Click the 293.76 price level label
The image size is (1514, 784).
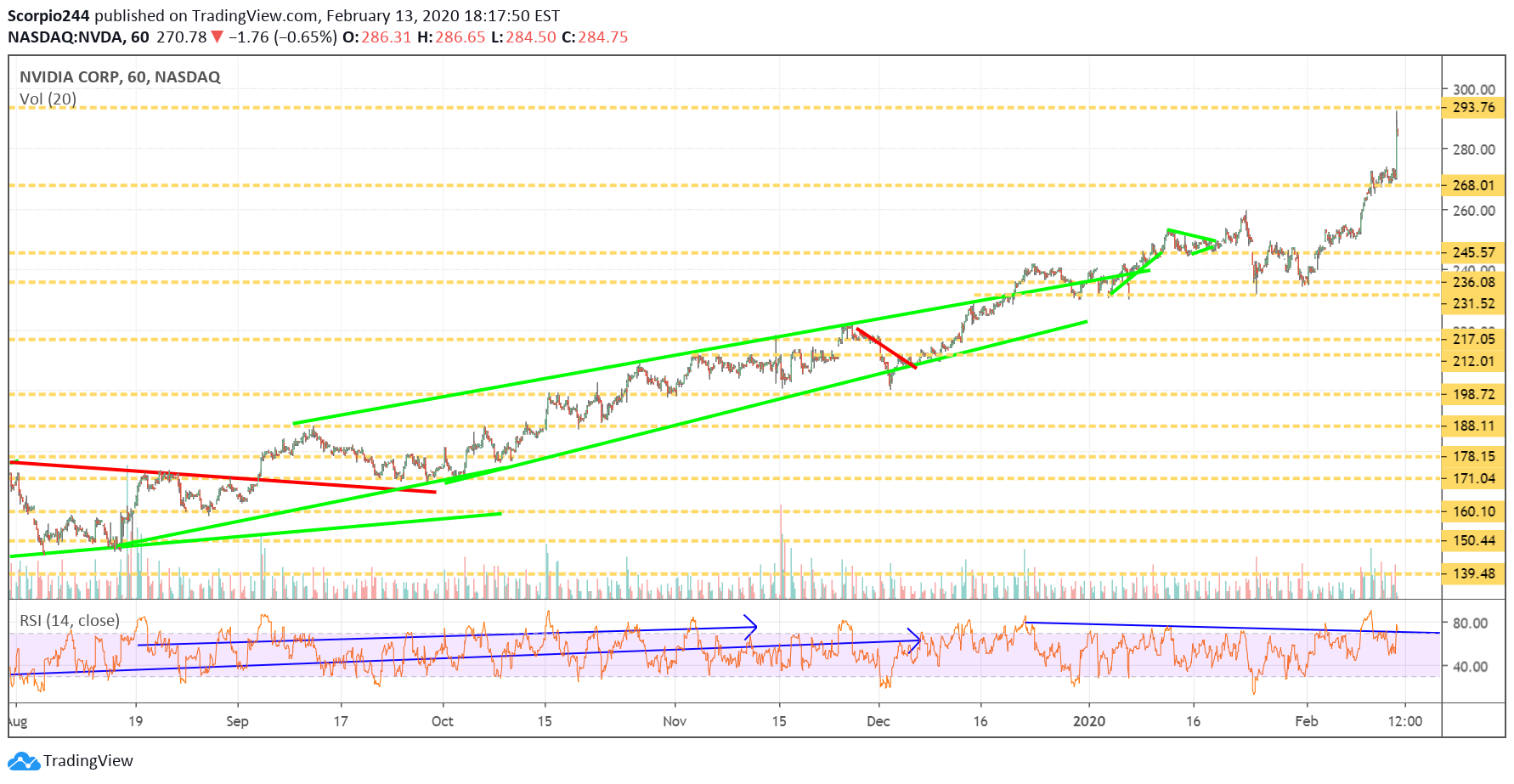click(1473, 107)
